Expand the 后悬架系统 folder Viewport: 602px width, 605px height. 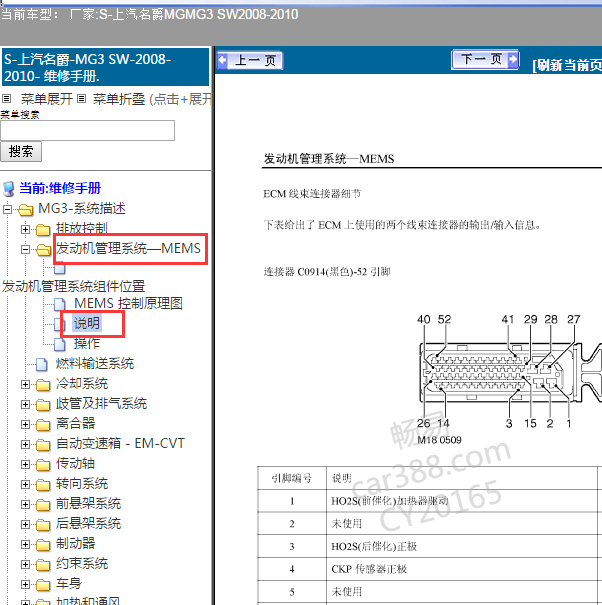point(25,524)
